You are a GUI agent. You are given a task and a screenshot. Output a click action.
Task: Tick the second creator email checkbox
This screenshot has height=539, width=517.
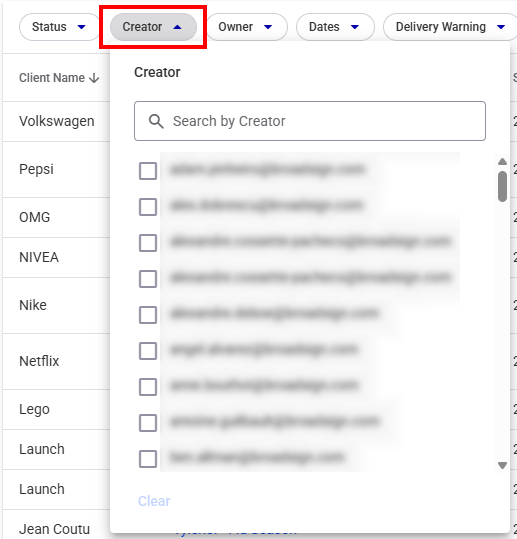[148, 207]
